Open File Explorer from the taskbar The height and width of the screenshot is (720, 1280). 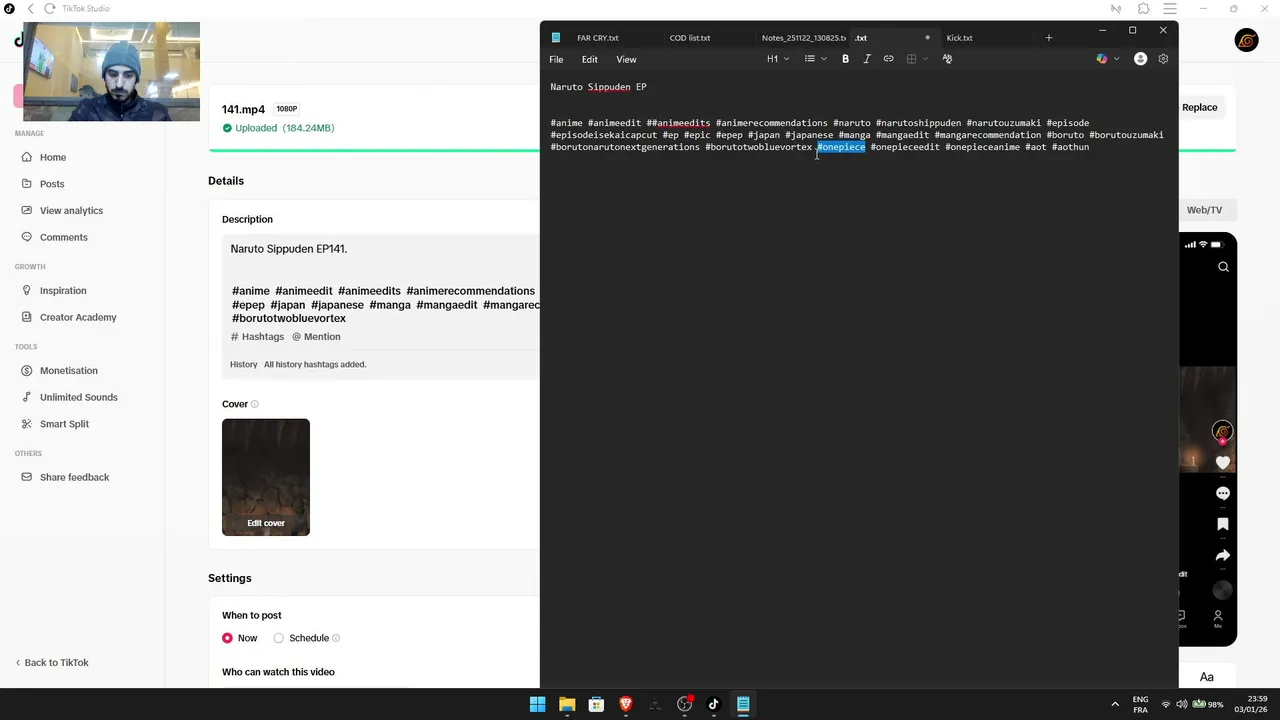coord(567,704)
